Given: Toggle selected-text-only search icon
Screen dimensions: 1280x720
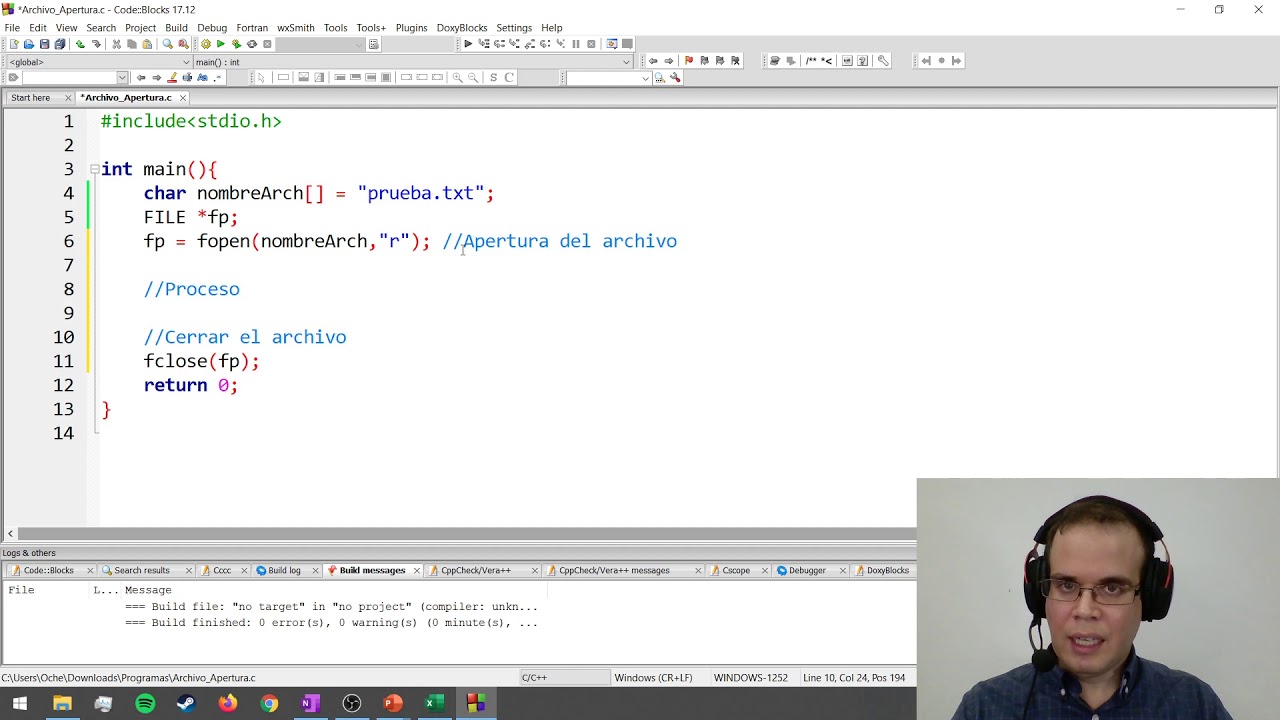Looking at the screenshot, I should pos(187,77).
